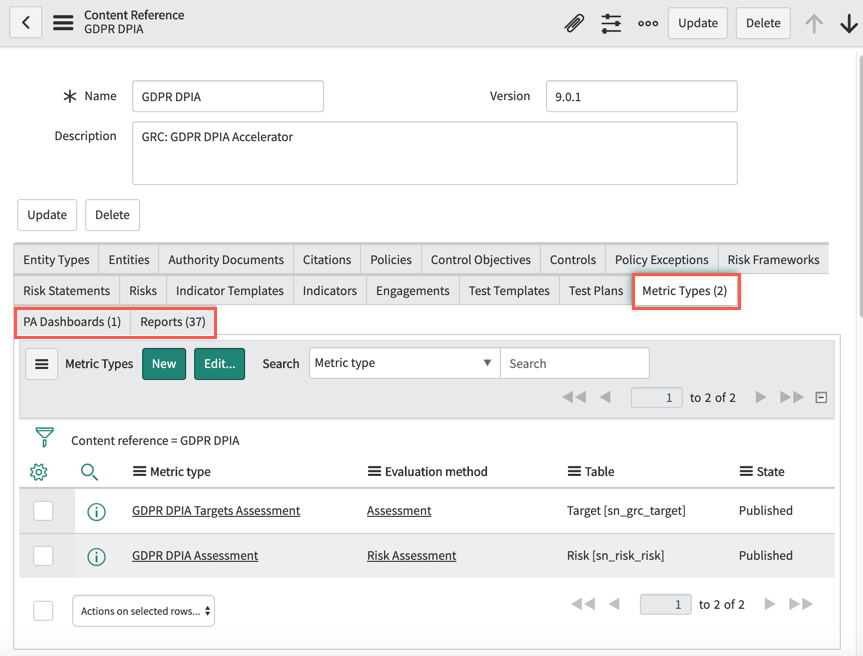Open the Risk Assessment evaluation method link
Screen dimensions: 863x656
(412, 556)
